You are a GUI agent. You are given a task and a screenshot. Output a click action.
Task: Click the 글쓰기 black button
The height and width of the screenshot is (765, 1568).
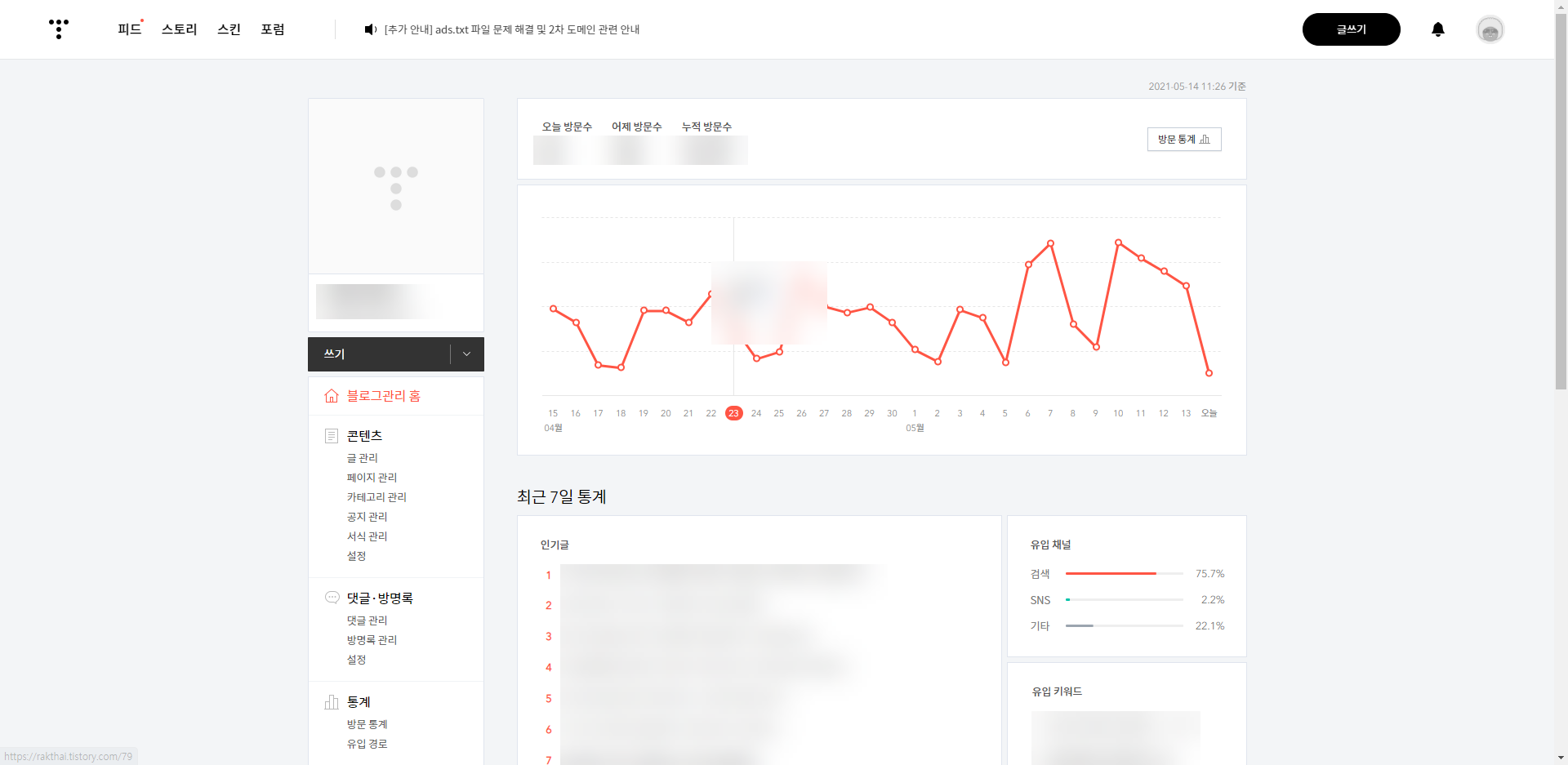point(1352,29)
